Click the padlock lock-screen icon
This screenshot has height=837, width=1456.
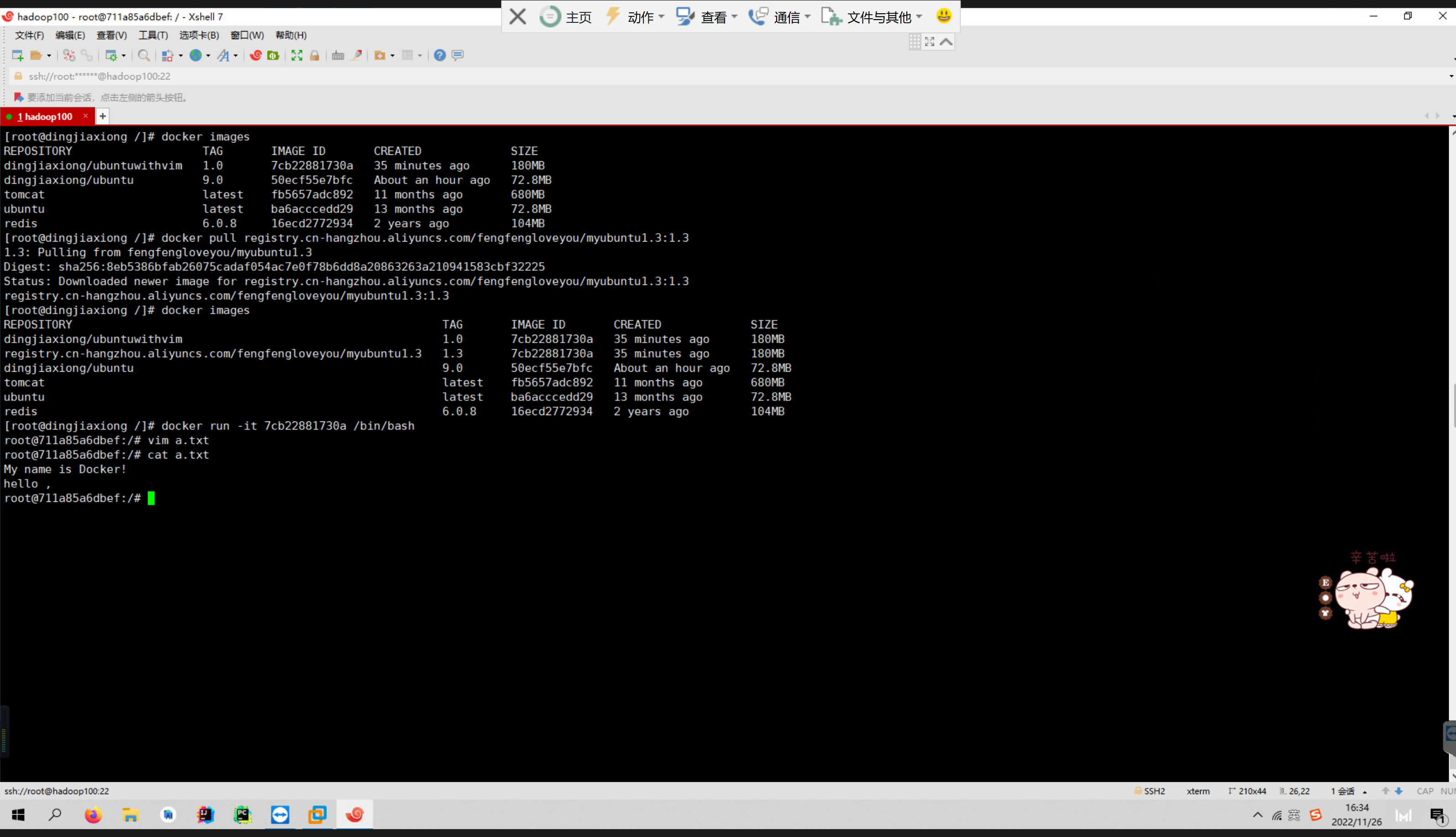(x=315, y=55)
